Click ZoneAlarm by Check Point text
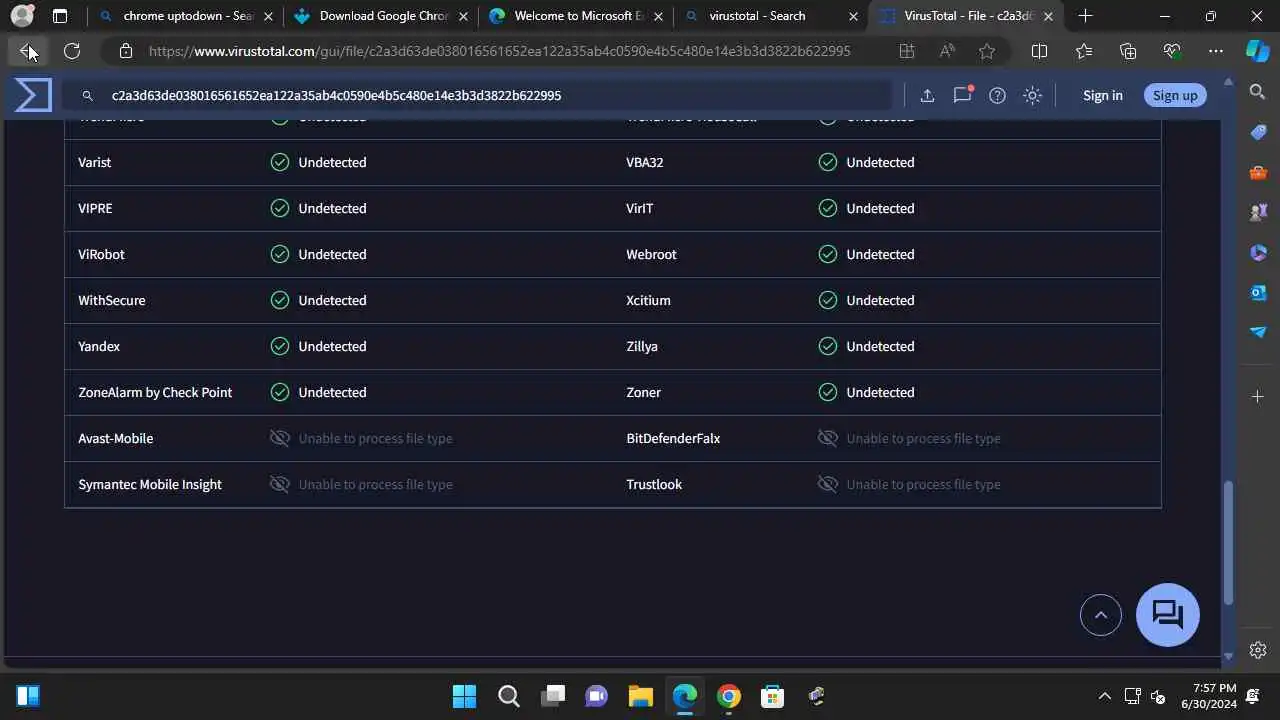This screenshot has width=1280, height=720. coord(155,392)
